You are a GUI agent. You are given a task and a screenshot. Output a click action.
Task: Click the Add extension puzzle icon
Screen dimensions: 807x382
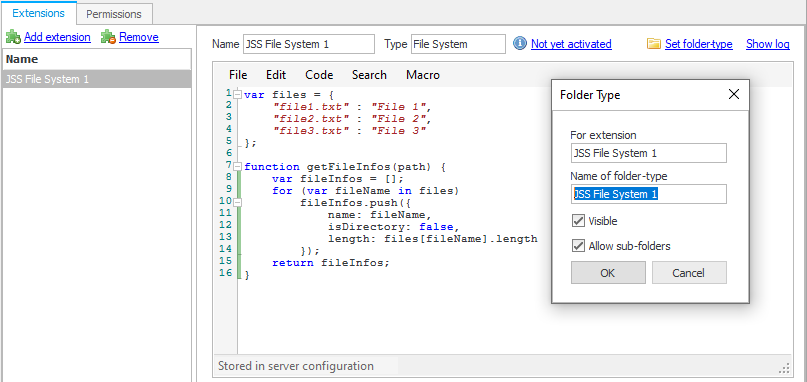coord(13,37)
